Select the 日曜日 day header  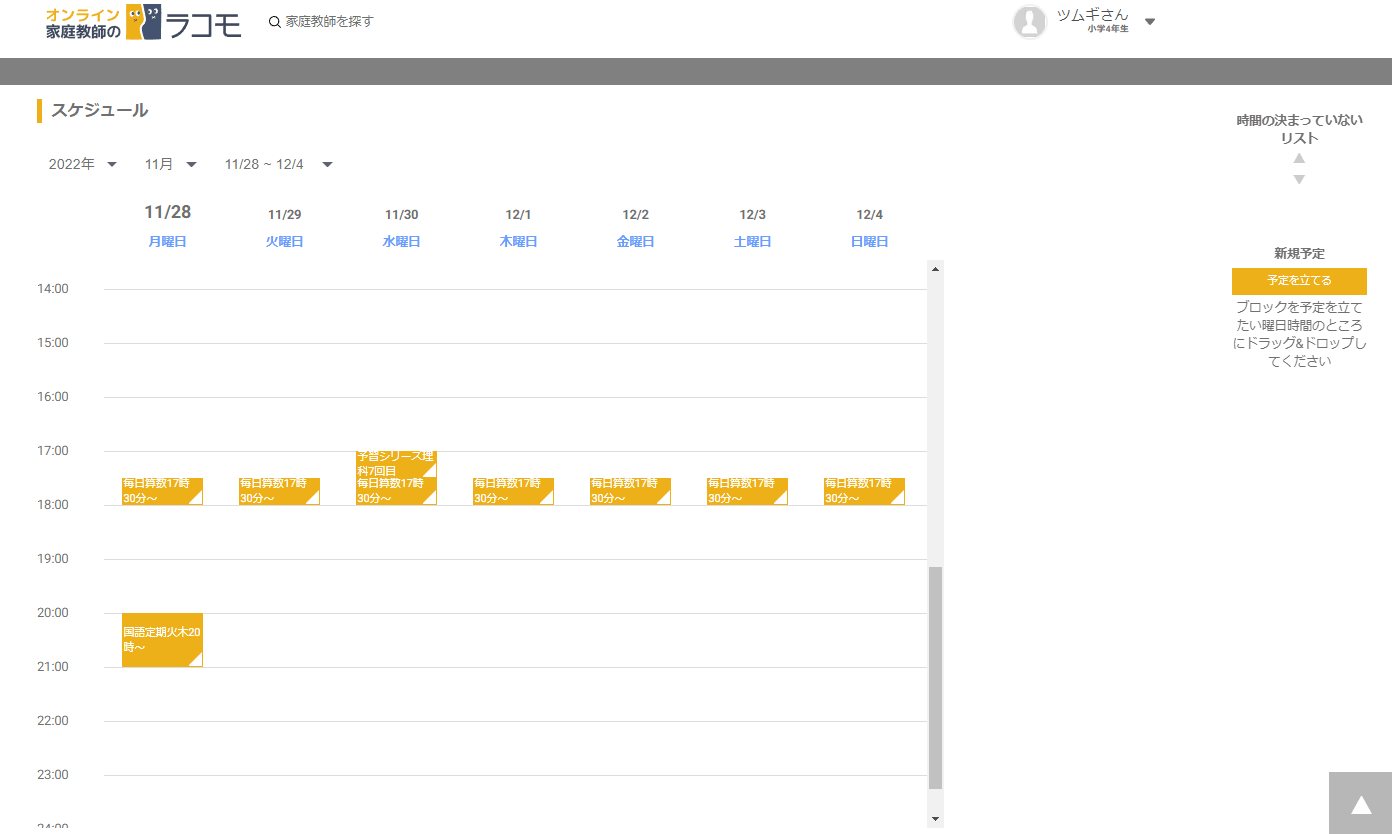pos(869,242)
